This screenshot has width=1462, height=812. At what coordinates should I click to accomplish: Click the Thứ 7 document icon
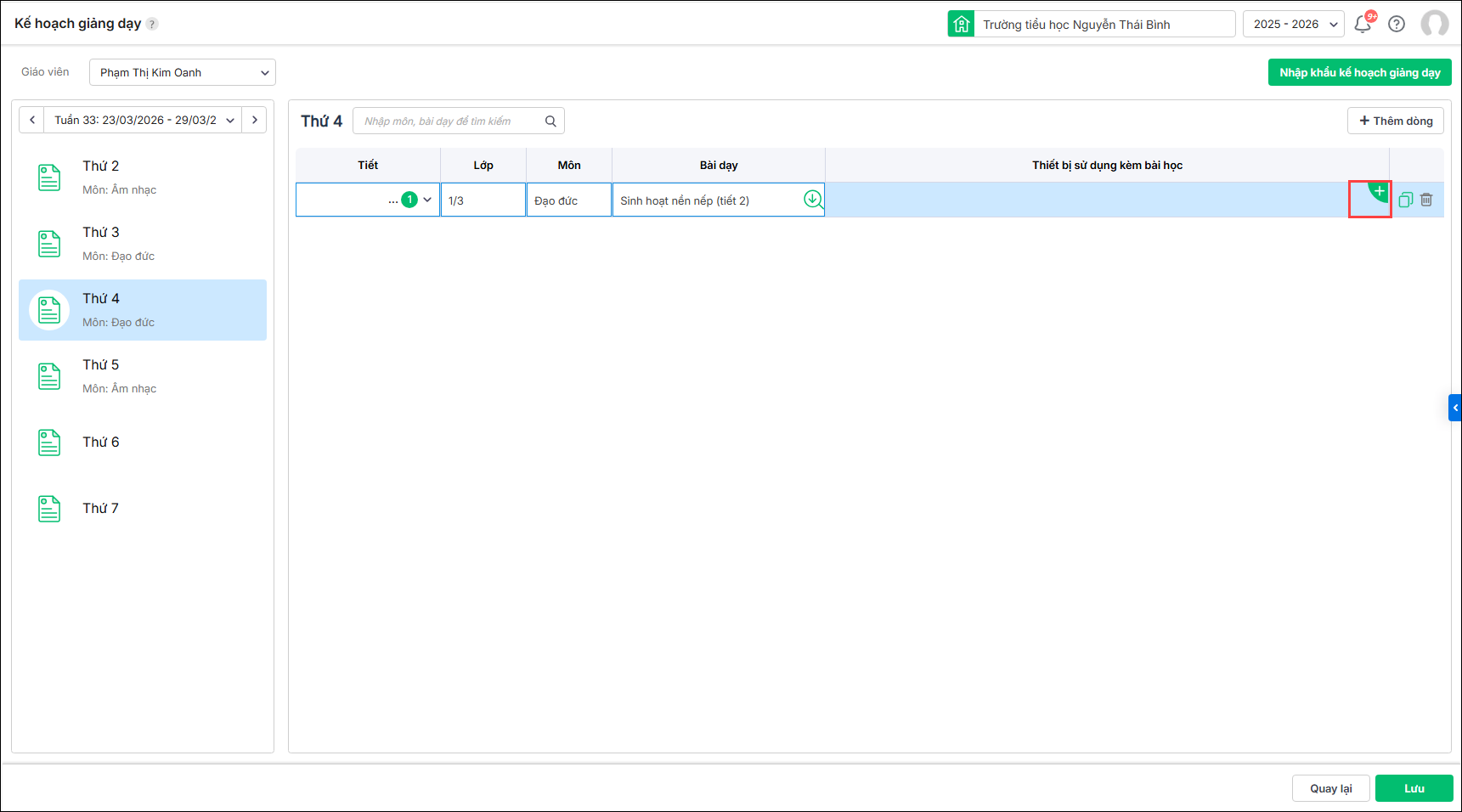tap(49, 509)
